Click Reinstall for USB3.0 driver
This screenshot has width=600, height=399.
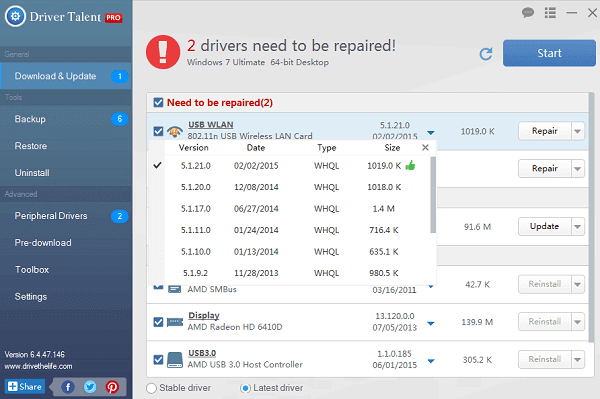click(x=545, y=360)
